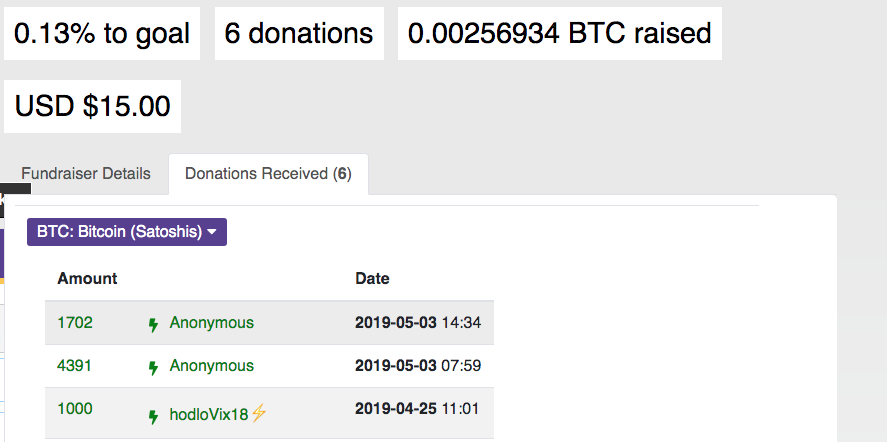Click the 0.00256934 BTC raised box

(x=559, y=34)
